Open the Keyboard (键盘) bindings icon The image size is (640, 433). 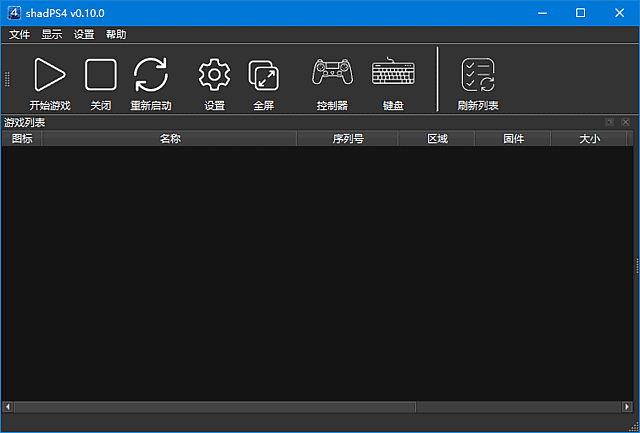coord(393,75)
